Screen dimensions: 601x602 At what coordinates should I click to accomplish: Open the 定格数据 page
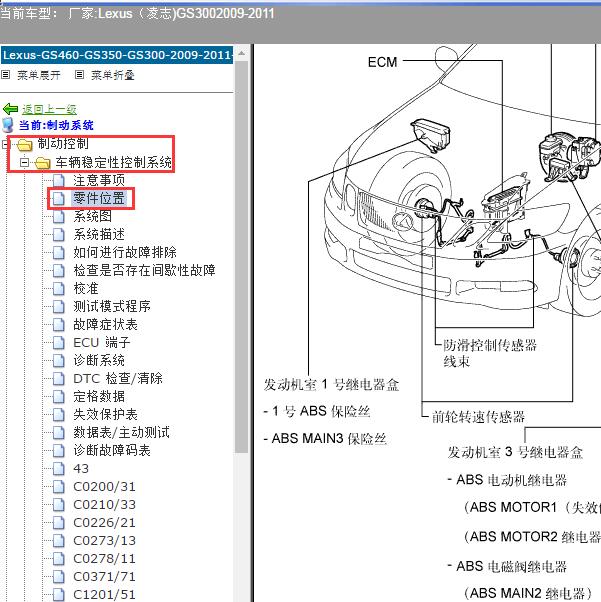click(x=99, y=397)
